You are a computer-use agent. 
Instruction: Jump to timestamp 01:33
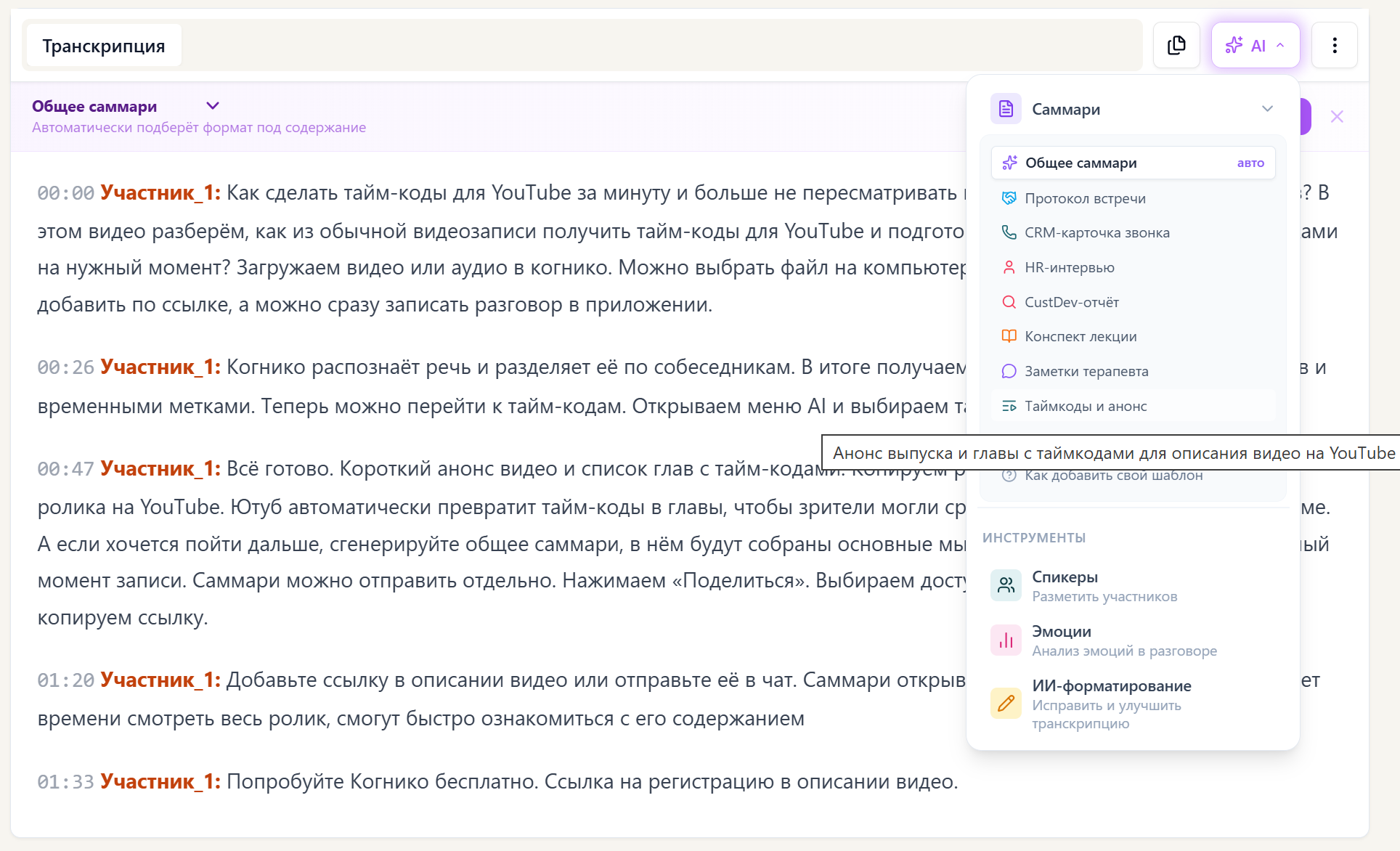point(65,782)
